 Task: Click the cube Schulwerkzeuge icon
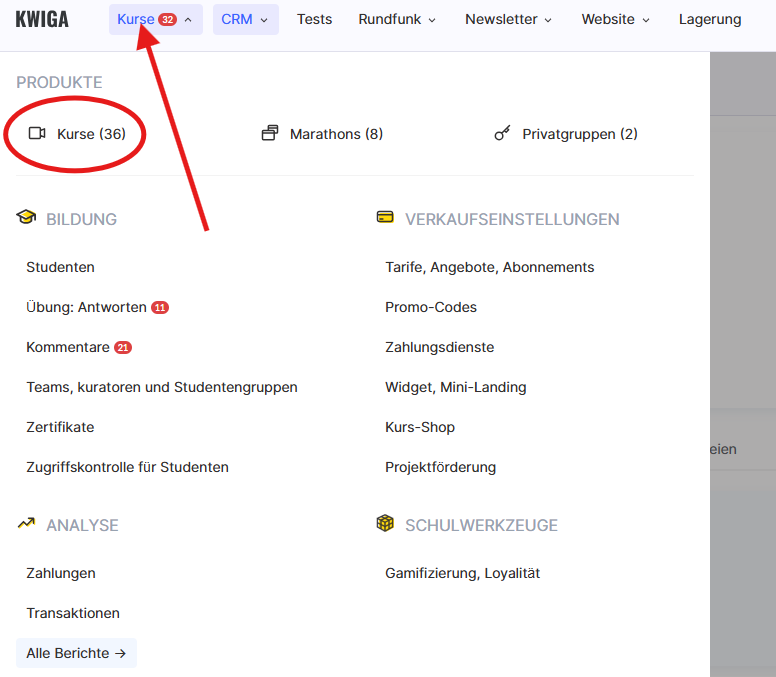(x=385, y=524)
